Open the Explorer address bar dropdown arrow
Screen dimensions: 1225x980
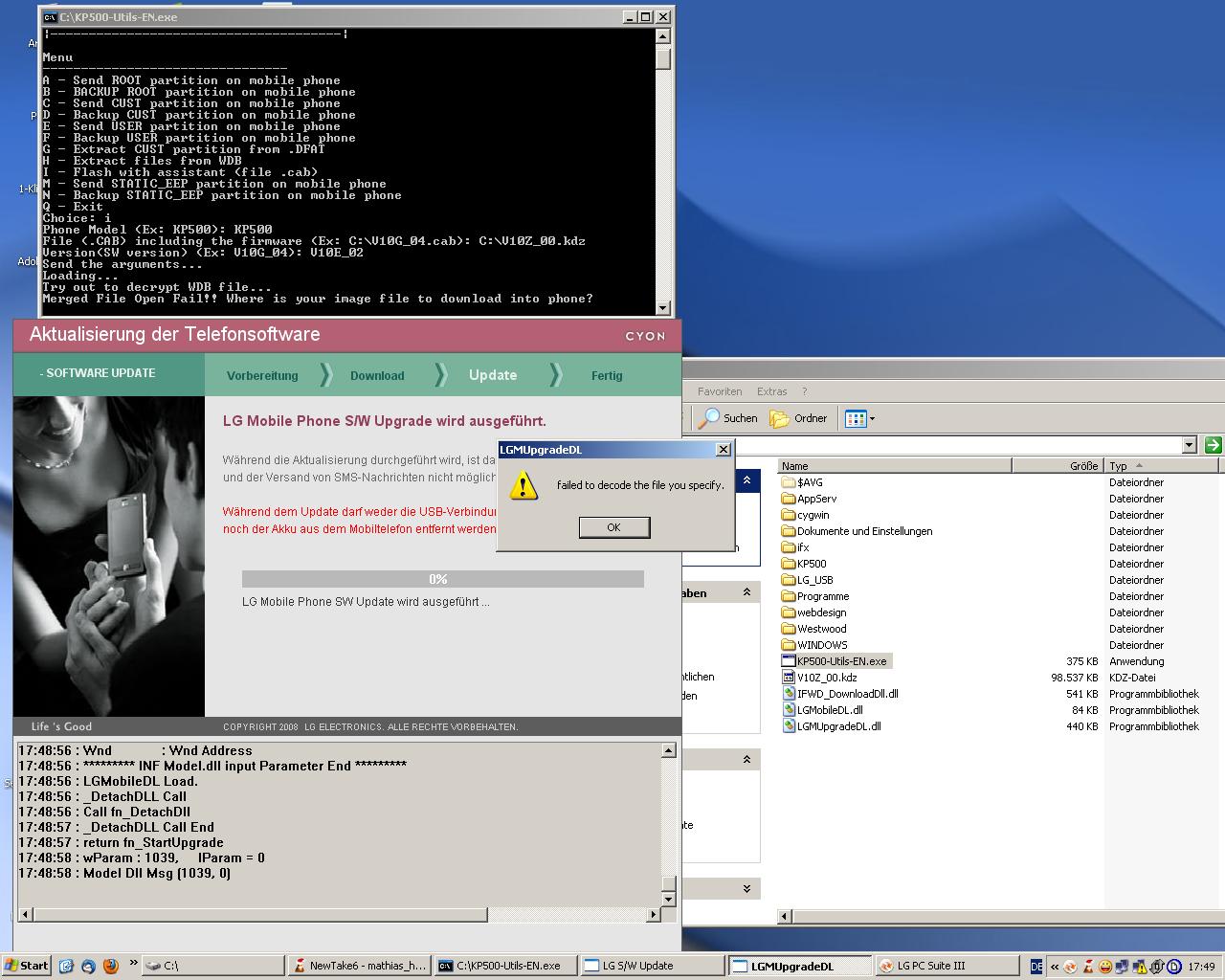[x=1189, y=445]
